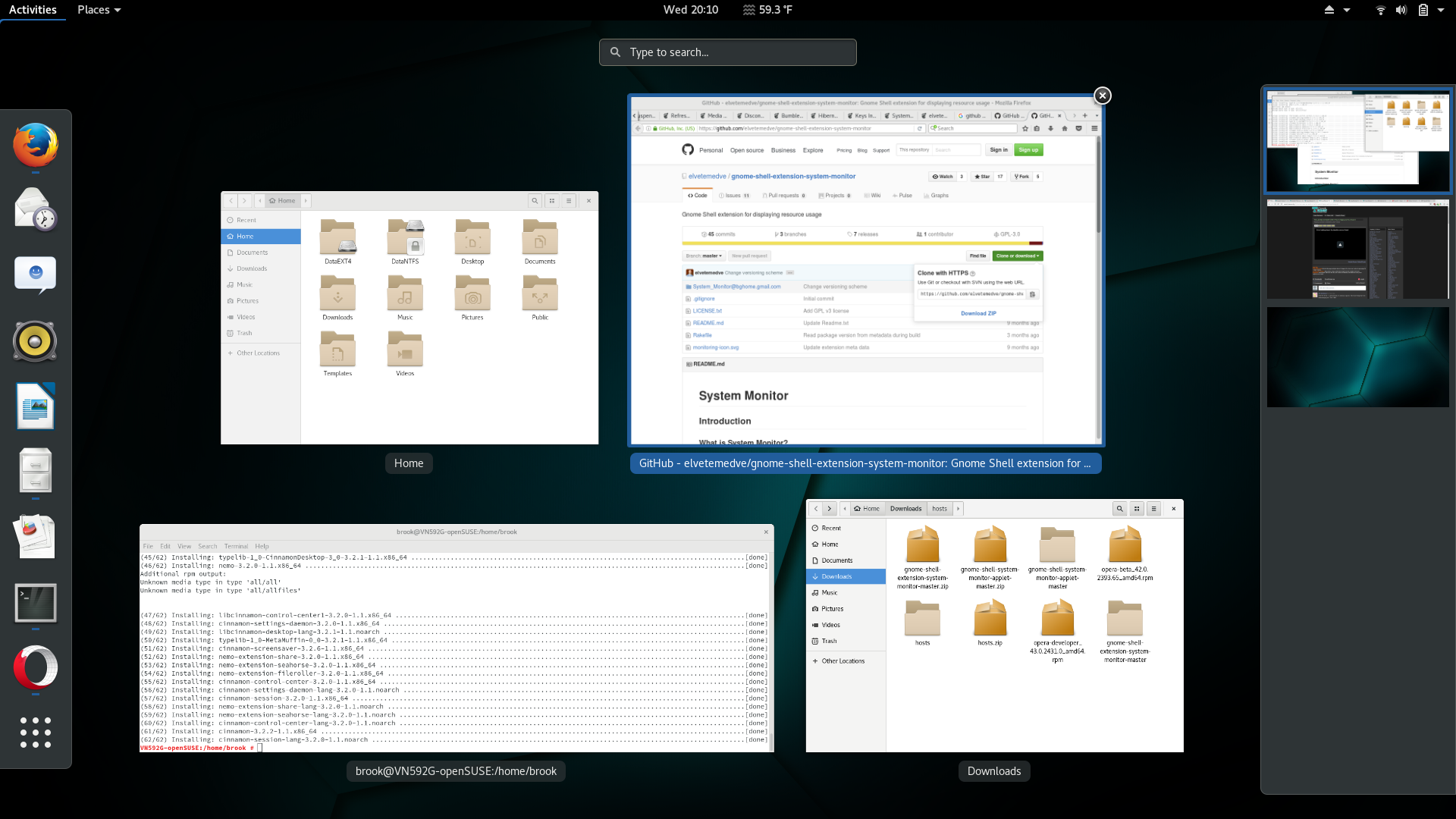The image size is (1456, 819).
Task: Click the search icon in the Downloads window toolbar
Action: pos(1119,509)
